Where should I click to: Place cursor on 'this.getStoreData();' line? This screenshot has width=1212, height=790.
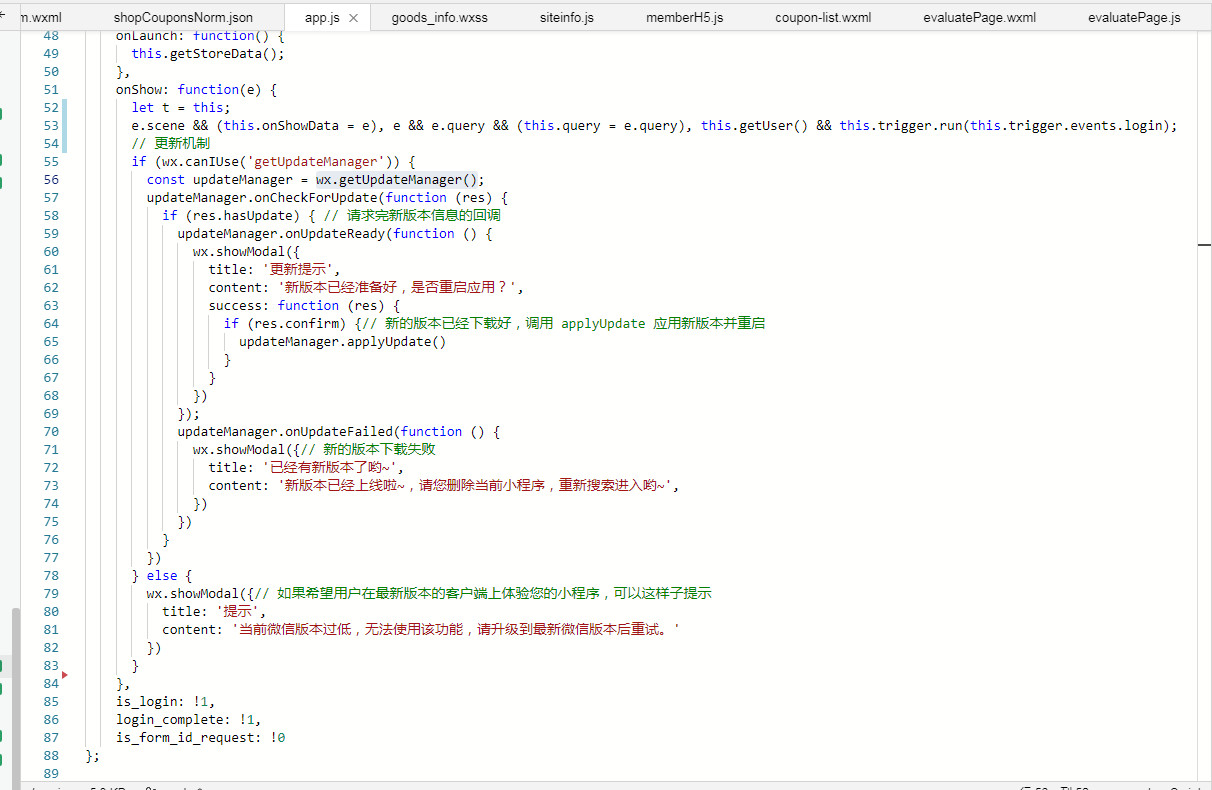pyautogui.click(x=208, y=53)
